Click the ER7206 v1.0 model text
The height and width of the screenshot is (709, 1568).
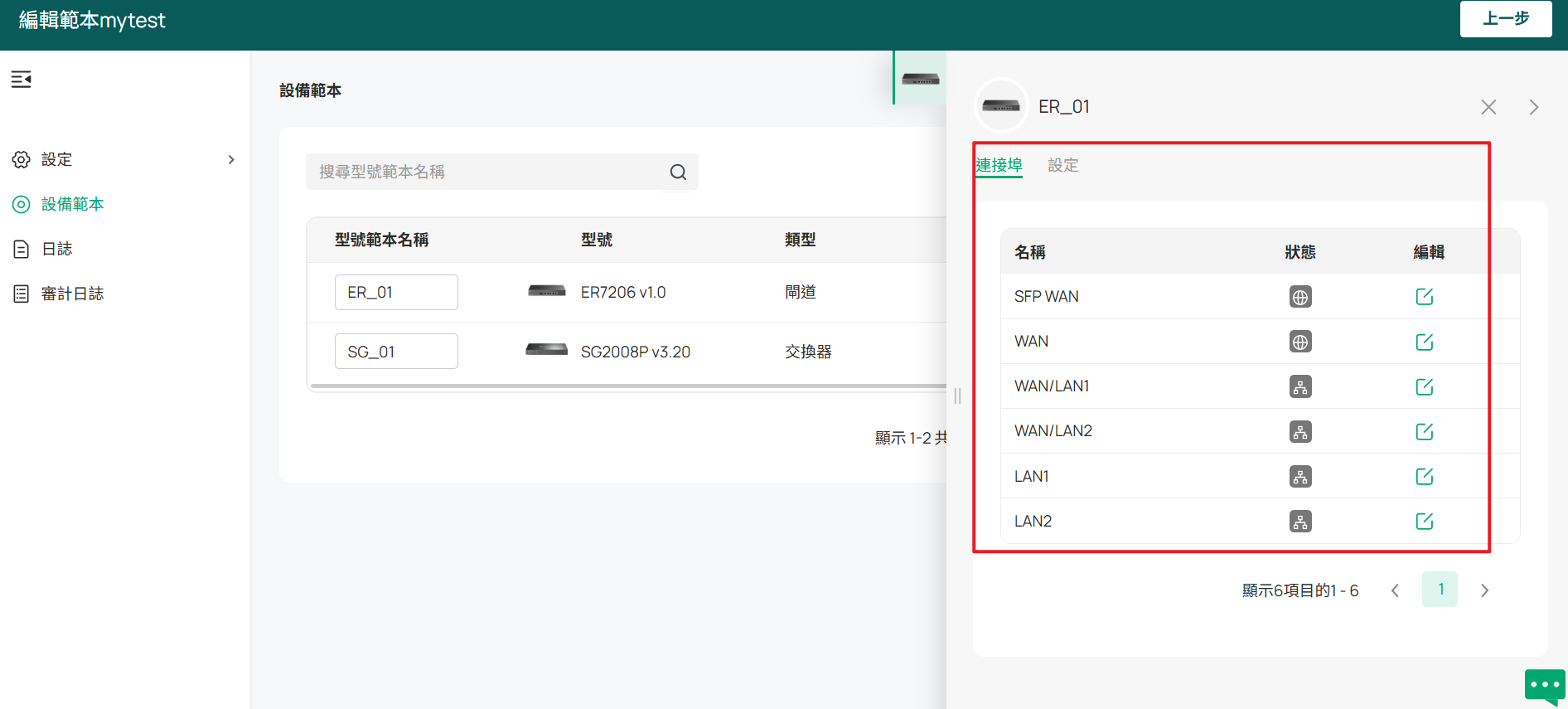coord(623,292)
